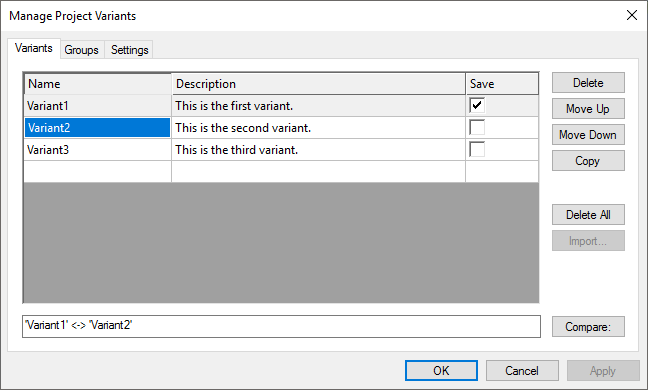Cancel the dialog

[x=522, y=371]
